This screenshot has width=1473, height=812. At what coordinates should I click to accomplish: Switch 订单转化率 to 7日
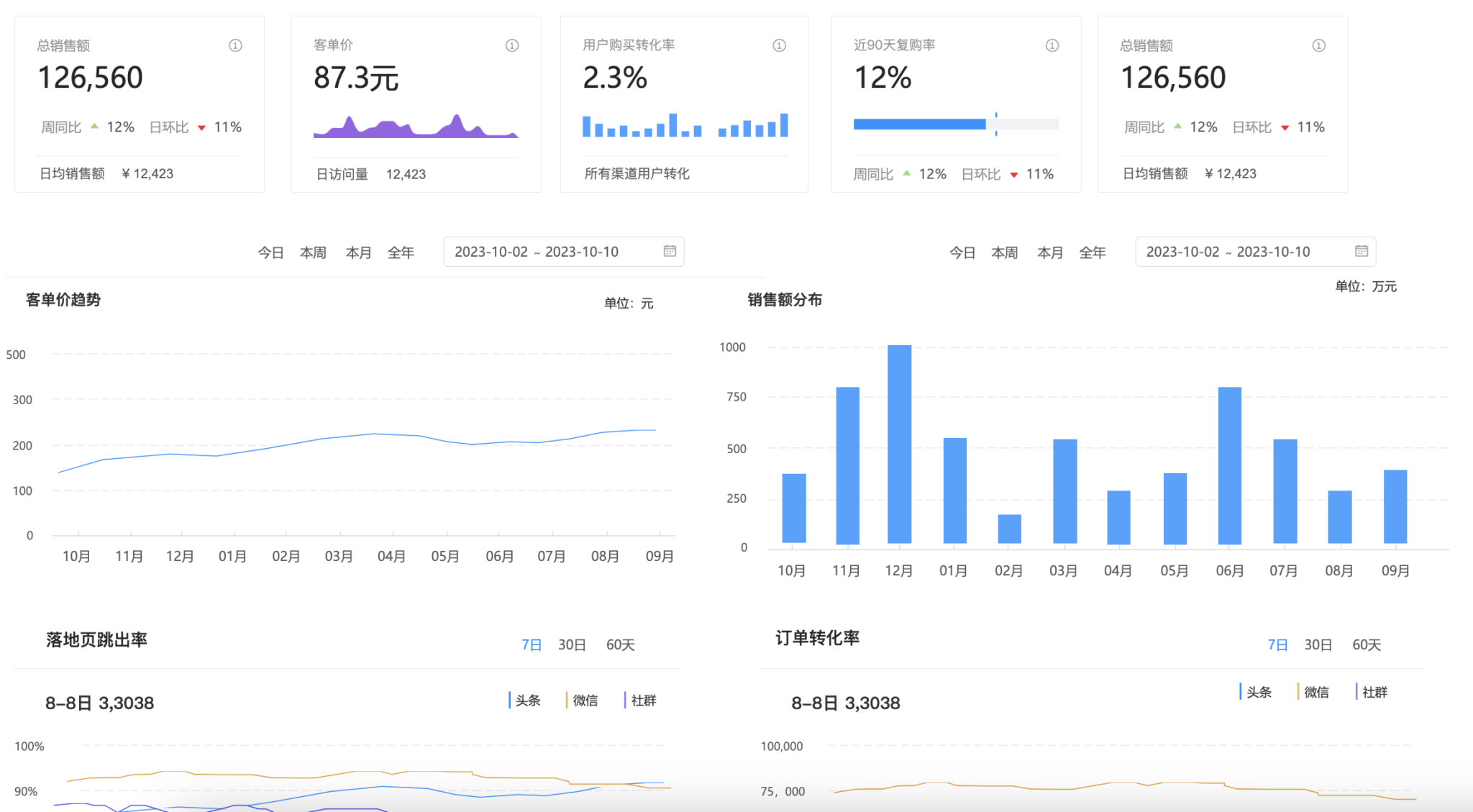click(1277, 645)
